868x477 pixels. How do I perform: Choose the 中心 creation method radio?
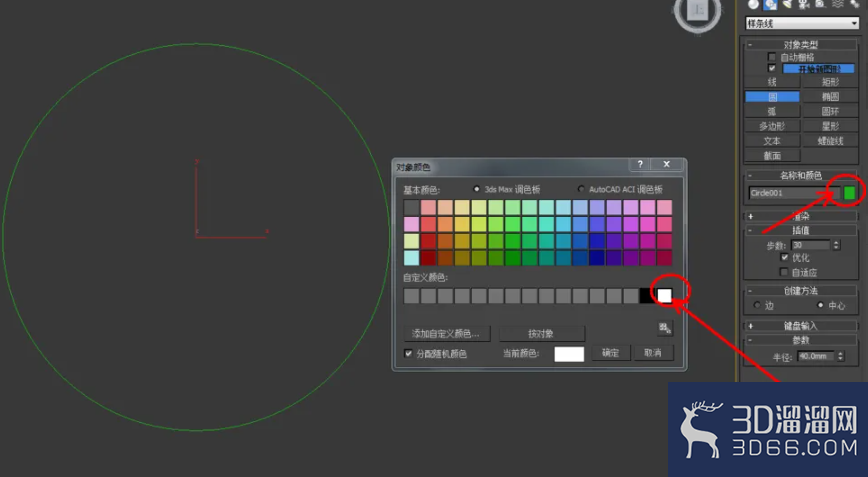pyautogui.click(x=820, y=305)
